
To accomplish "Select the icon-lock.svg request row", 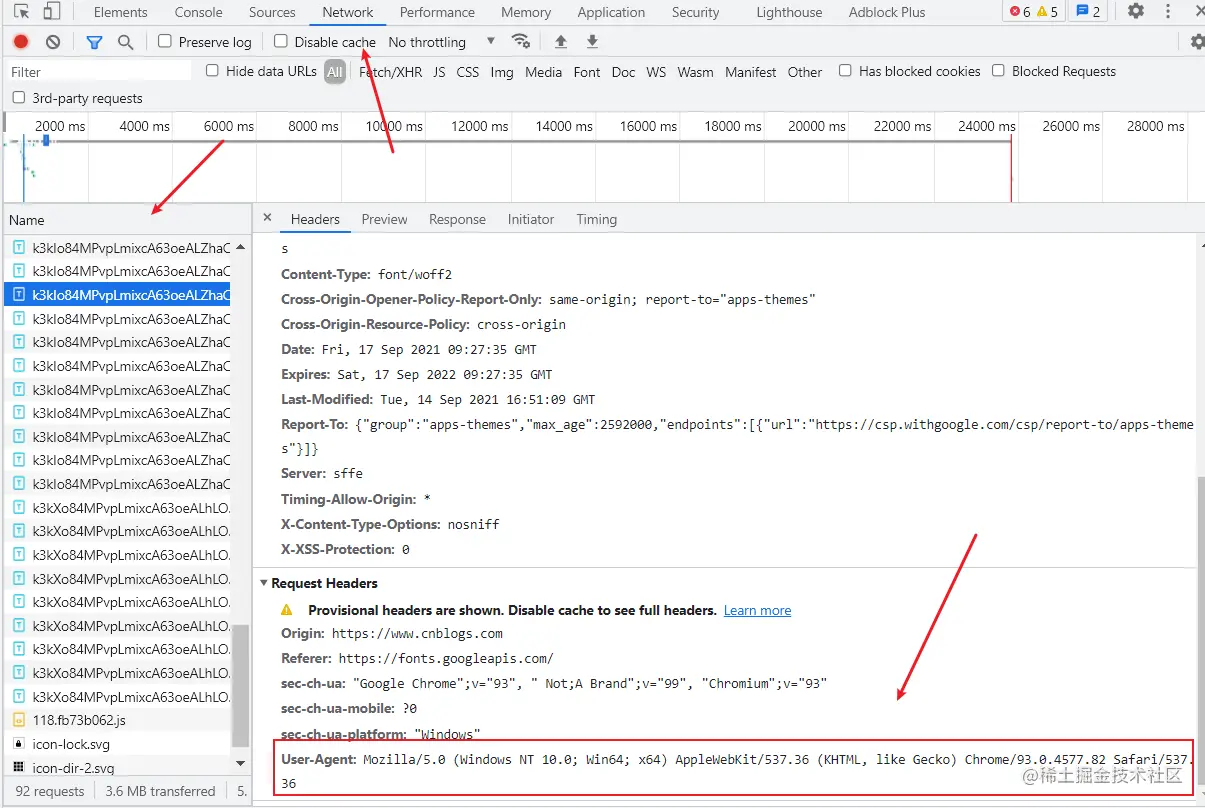I will click(x=118, y=744).
